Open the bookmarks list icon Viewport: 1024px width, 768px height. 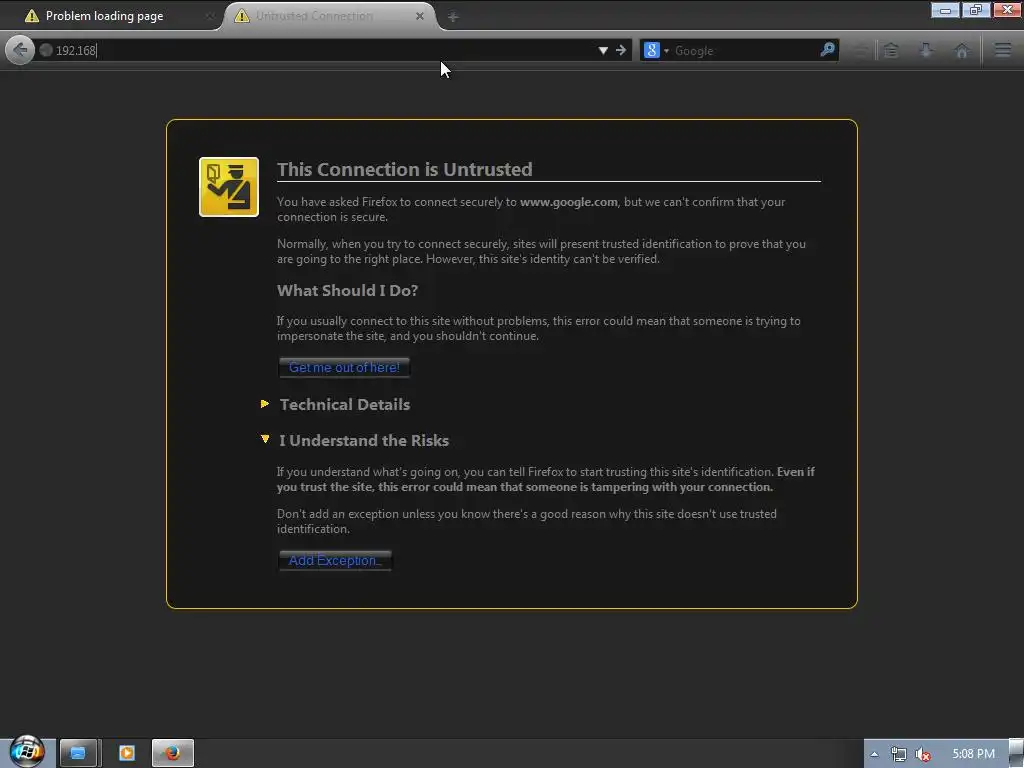[891, 50]
